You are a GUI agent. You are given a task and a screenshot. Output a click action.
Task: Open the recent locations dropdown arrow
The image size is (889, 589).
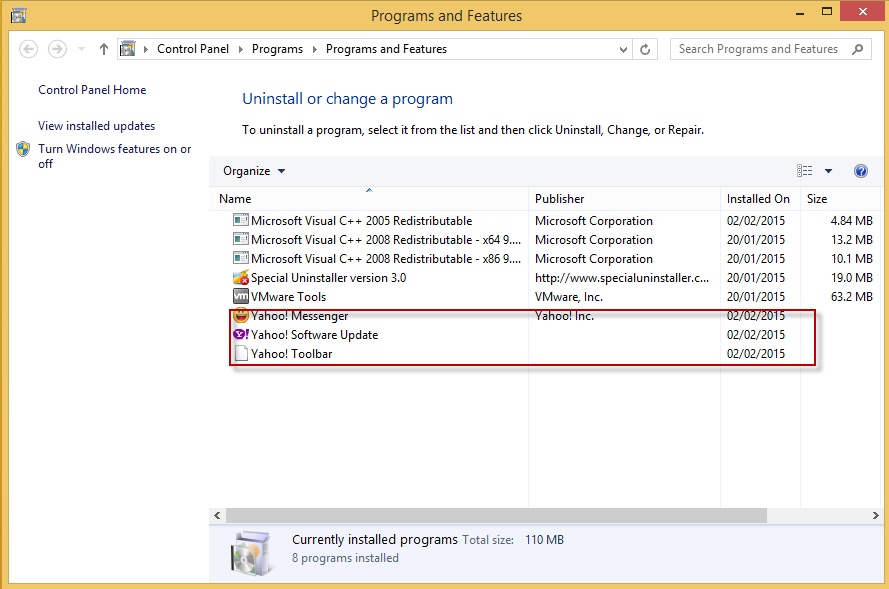[x=82, y=49]
